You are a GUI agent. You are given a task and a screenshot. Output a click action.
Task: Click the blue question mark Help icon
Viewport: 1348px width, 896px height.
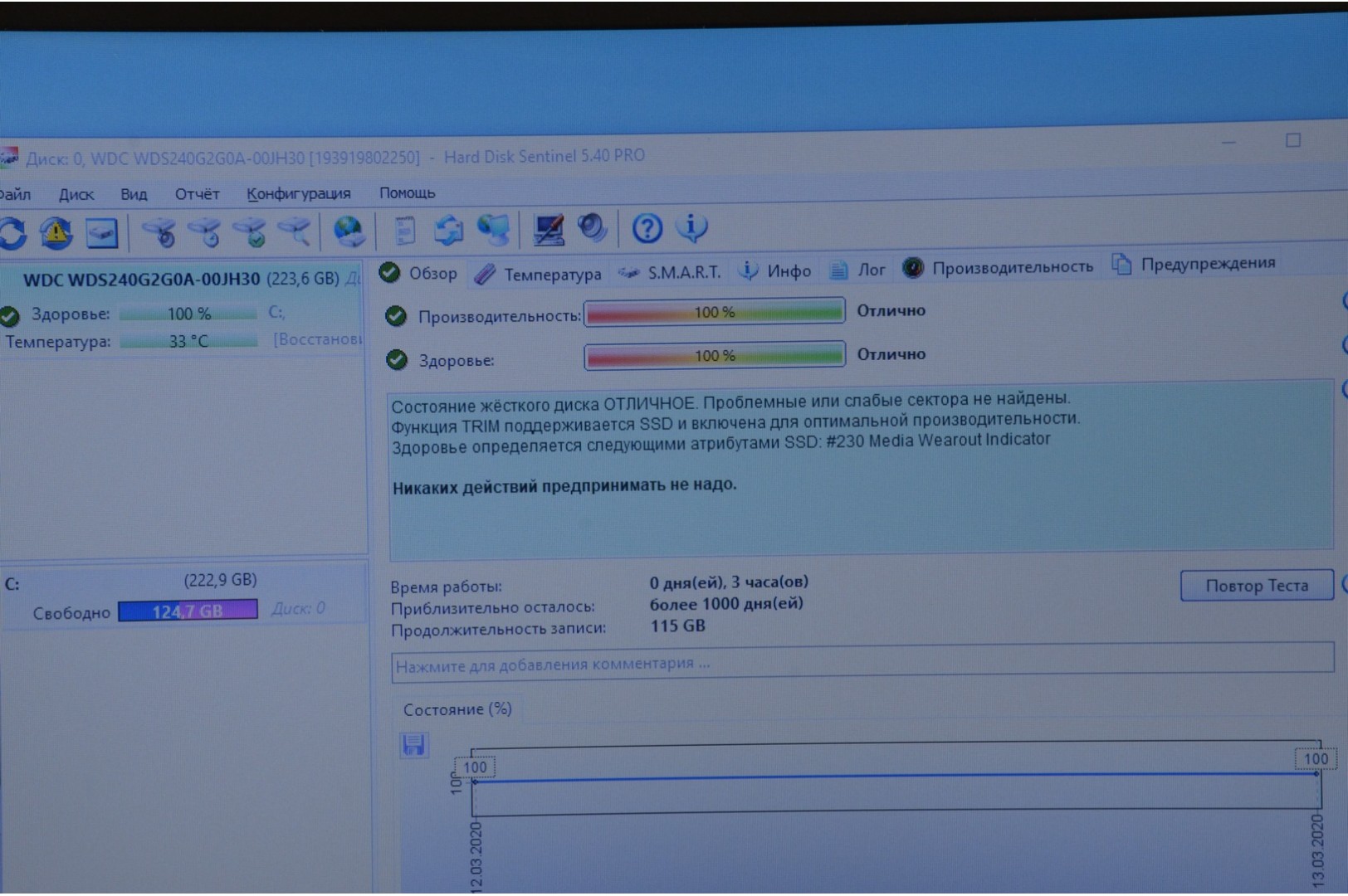tap(647, 227)
